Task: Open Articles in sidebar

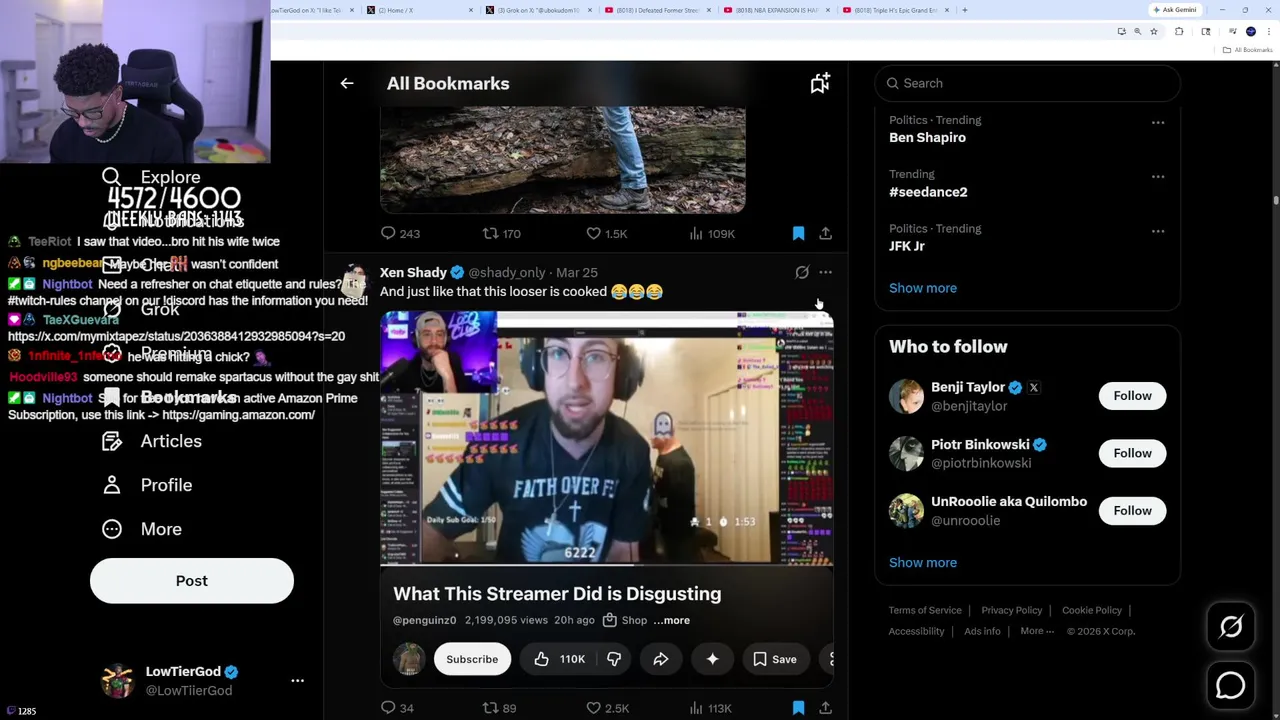Action: [x=152, y=441]
